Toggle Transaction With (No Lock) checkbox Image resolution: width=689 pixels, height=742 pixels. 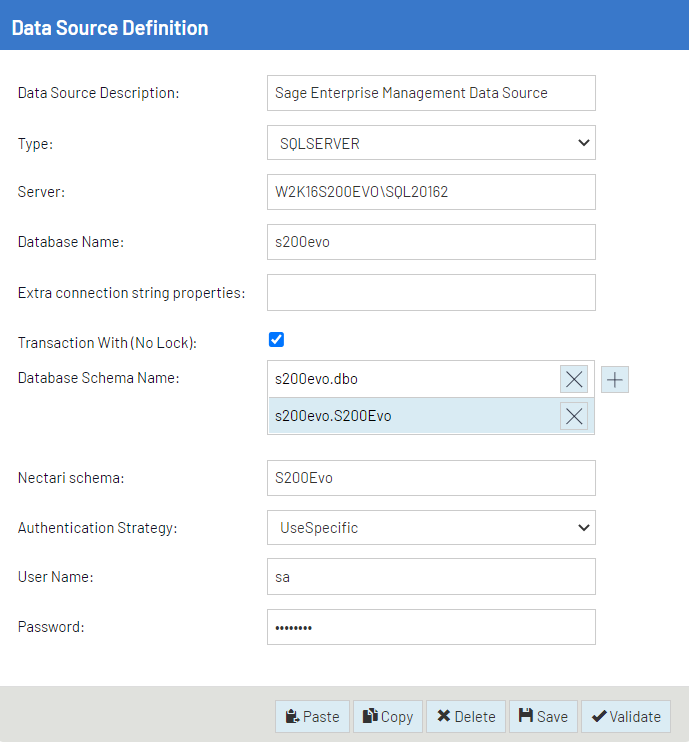(x=276, y=339)
